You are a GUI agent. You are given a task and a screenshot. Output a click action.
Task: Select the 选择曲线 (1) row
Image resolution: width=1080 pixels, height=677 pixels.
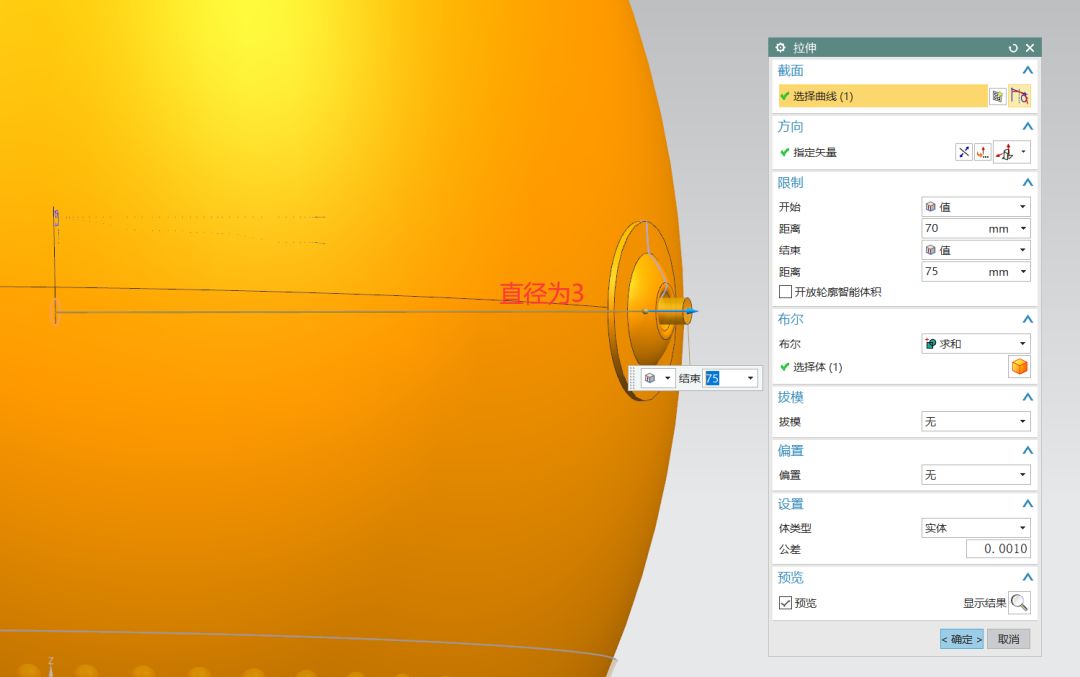pos(883,96)
